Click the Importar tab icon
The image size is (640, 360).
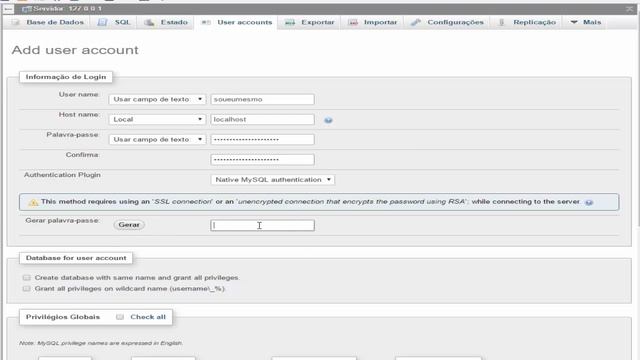353,22
